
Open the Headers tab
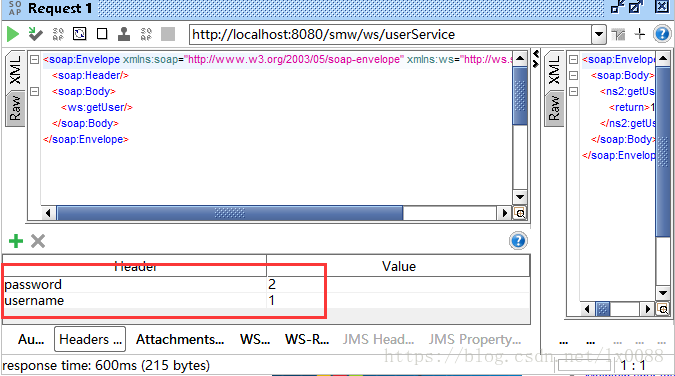coord(90,339)
